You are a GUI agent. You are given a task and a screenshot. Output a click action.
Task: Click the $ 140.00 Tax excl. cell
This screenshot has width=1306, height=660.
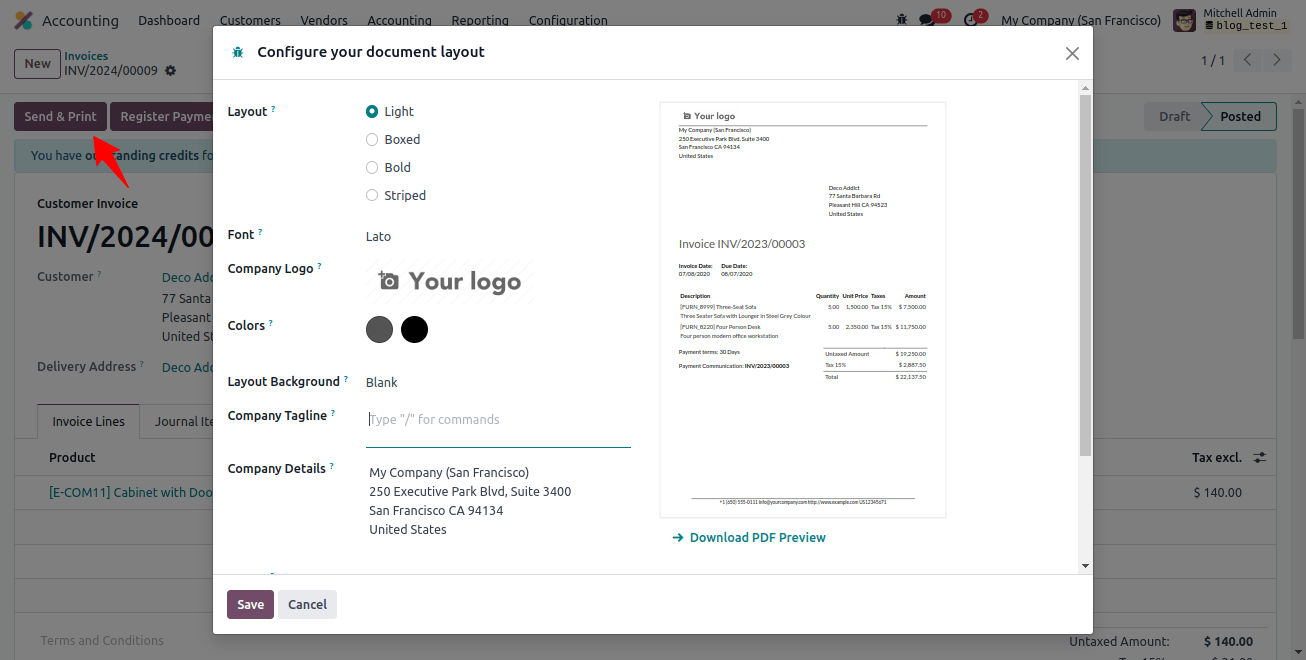[1217, 492]
